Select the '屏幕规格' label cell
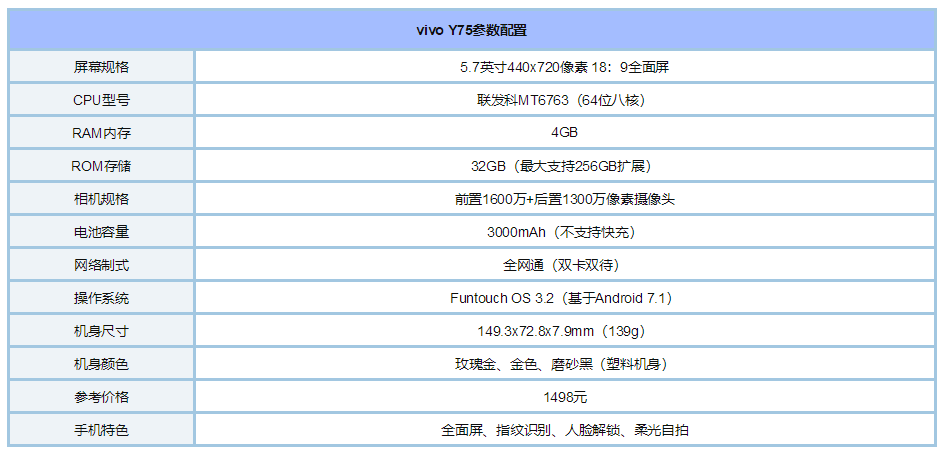The width and height of the screenshot is (951, 455). (x=101, y=67)
